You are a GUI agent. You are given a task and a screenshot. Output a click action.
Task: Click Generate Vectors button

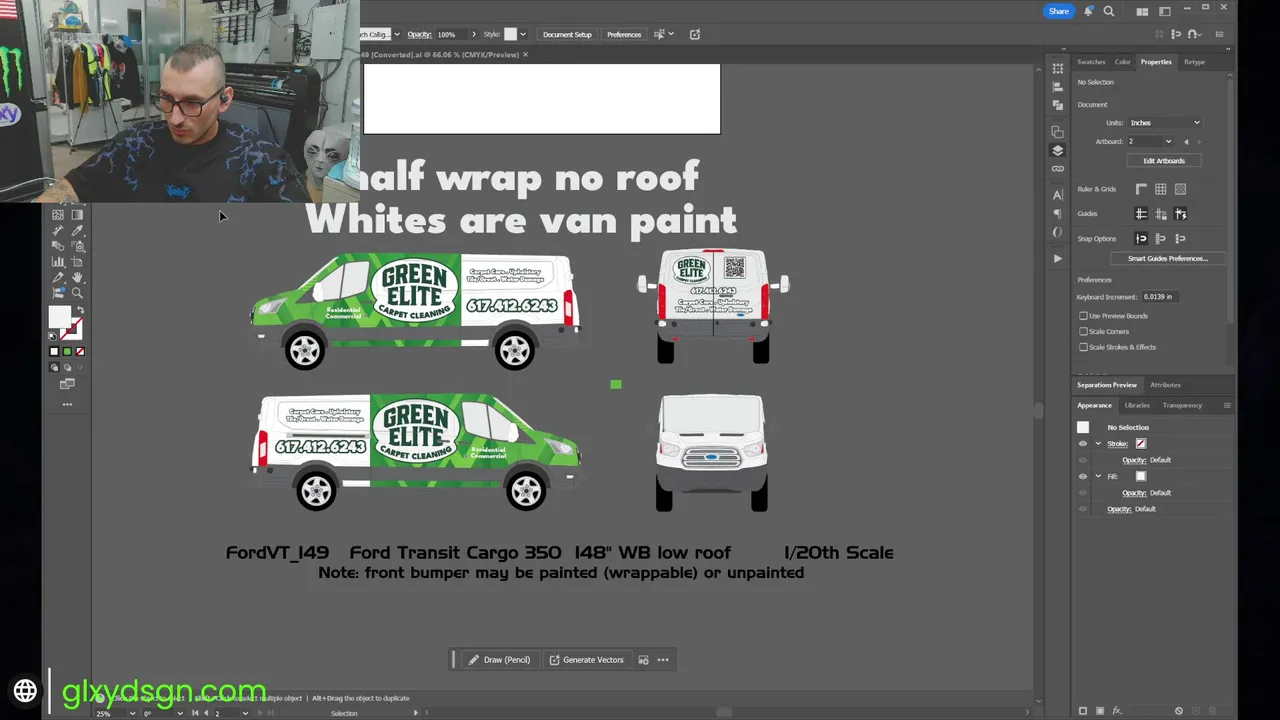586,660
